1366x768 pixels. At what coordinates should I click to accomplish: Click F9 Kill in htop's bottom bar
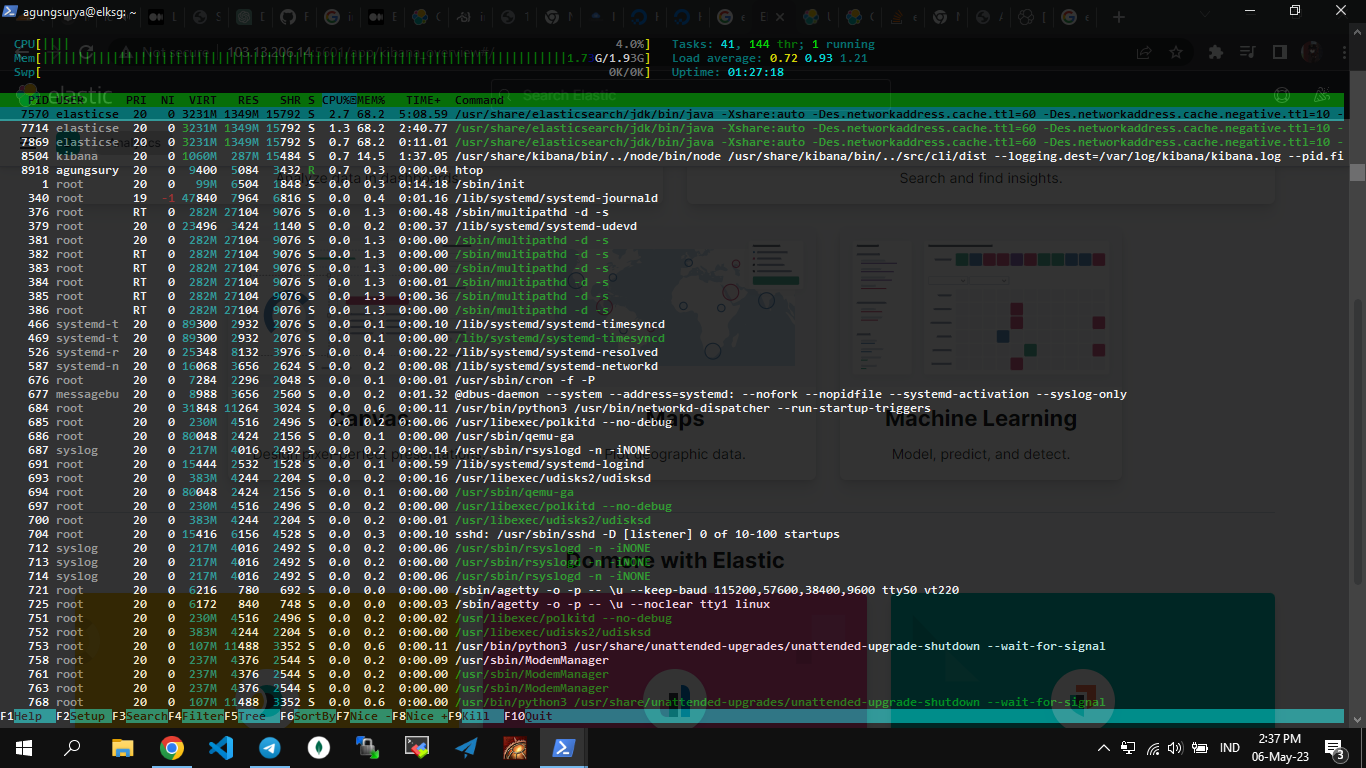click(475, 716)
